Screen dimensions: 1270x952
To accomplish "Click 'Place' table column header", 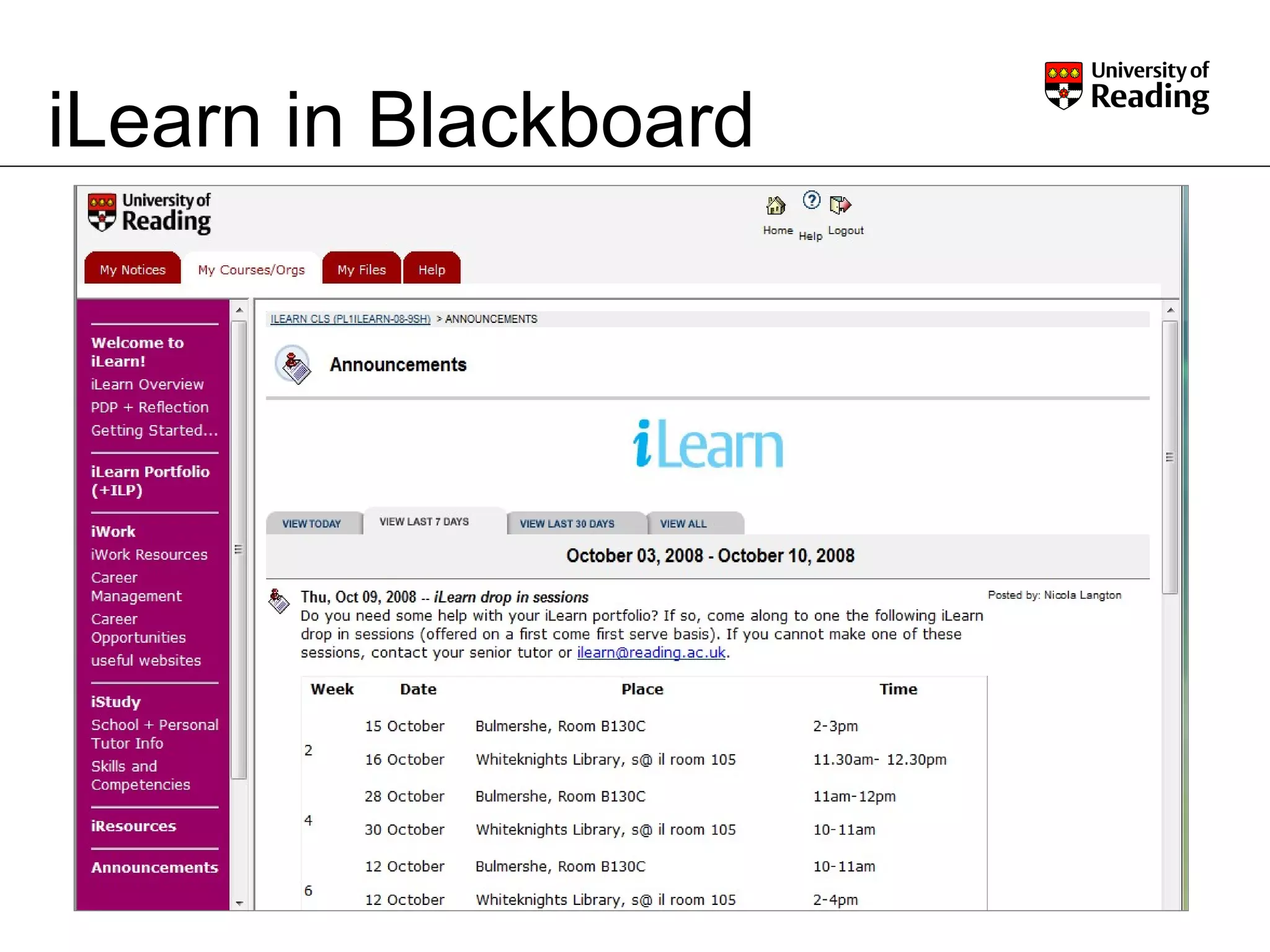I will click(x=642, y=689).
